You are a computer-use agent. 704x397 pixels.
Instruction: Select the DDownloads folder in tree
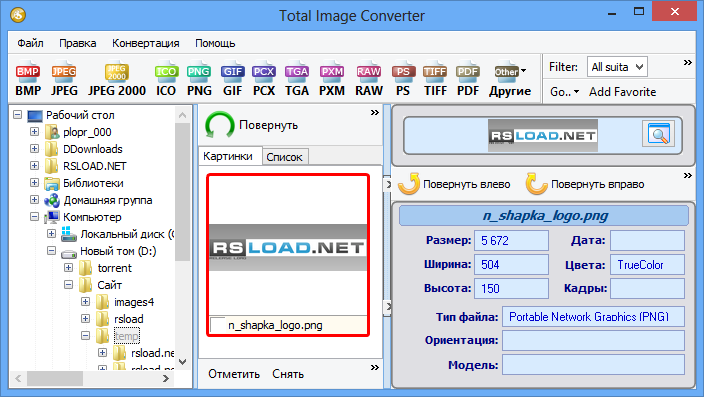click(x=92, y=149)
